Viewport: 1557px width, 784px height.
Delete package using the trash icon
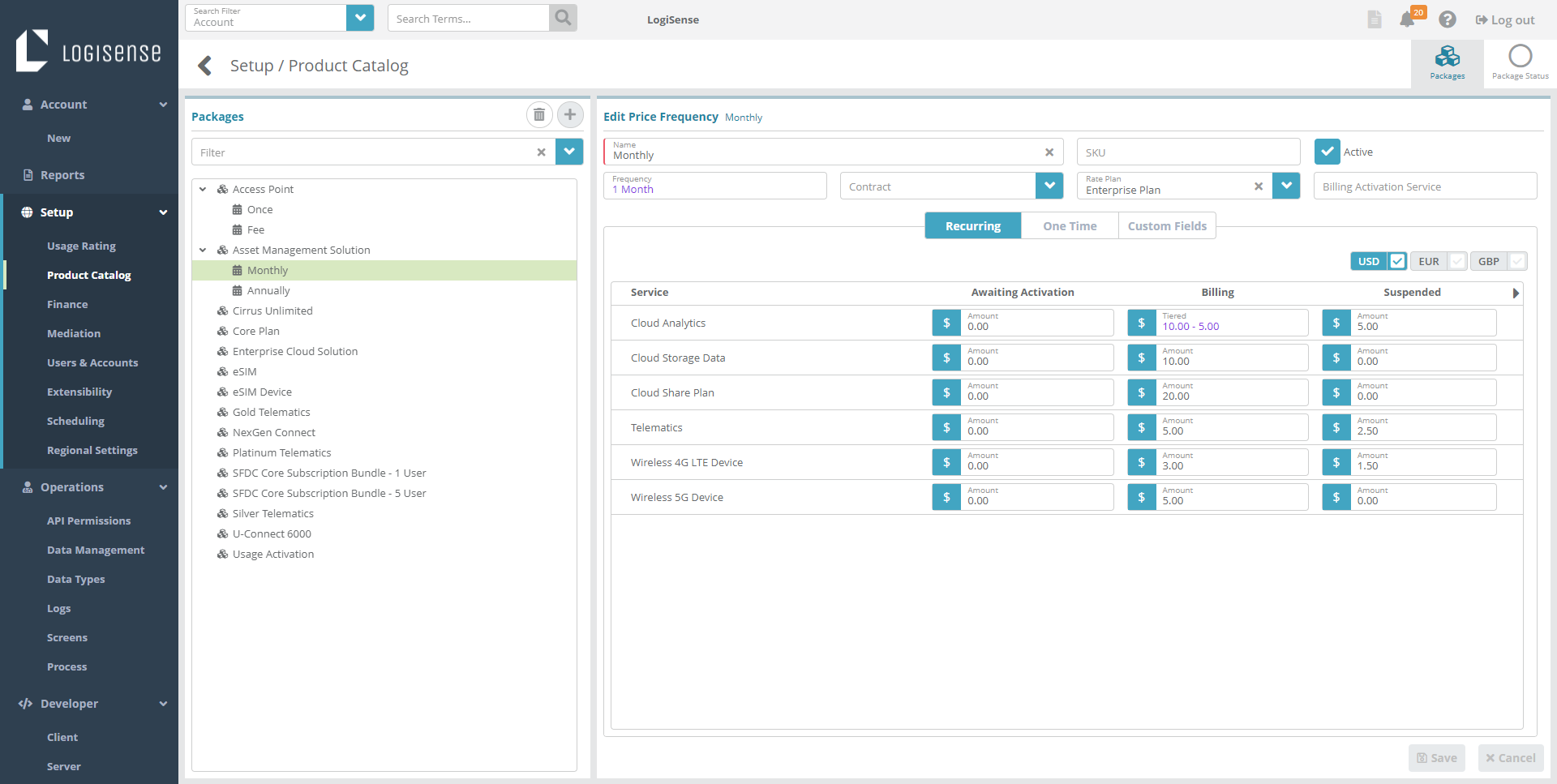tap(539, 115)
